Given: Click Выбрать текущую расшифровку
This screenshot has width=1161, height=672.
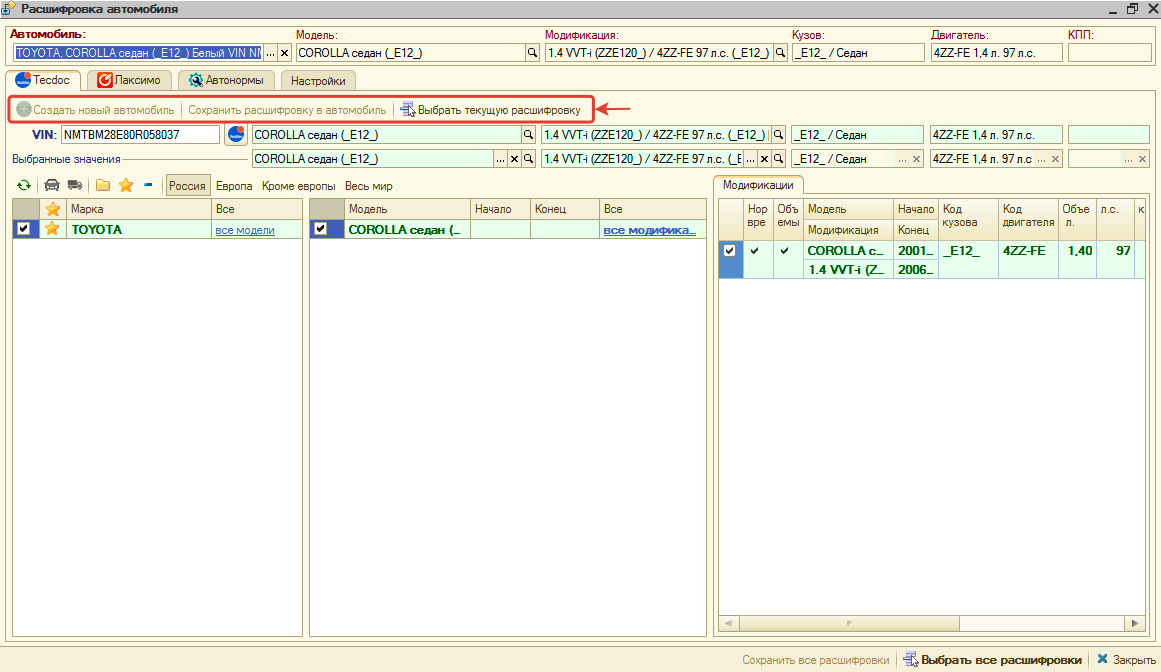Looking at the screenshot, I should [491, 110].
